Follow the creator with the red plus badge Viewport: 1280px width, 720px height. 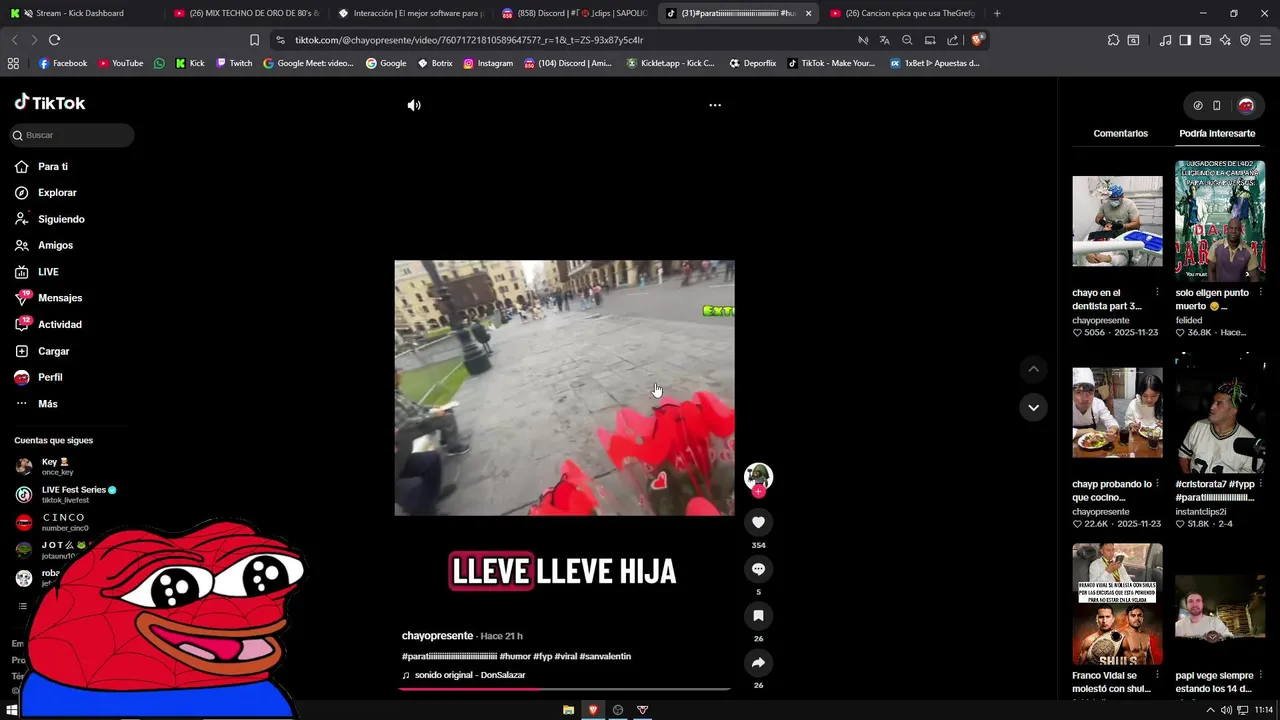tap(758, 491)
